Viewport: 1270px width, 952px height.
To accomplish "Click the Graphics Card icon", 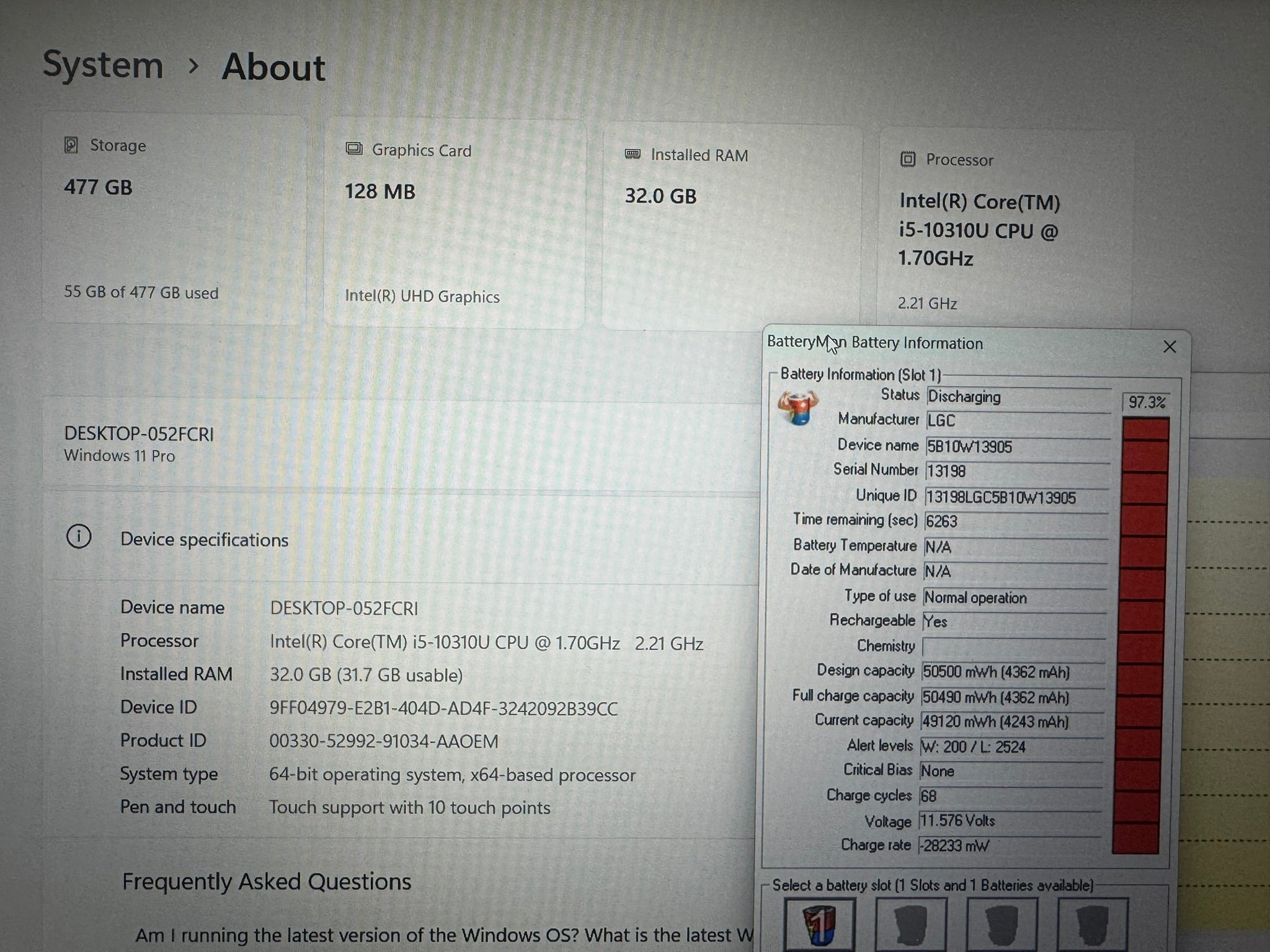I will click(354, 149).
